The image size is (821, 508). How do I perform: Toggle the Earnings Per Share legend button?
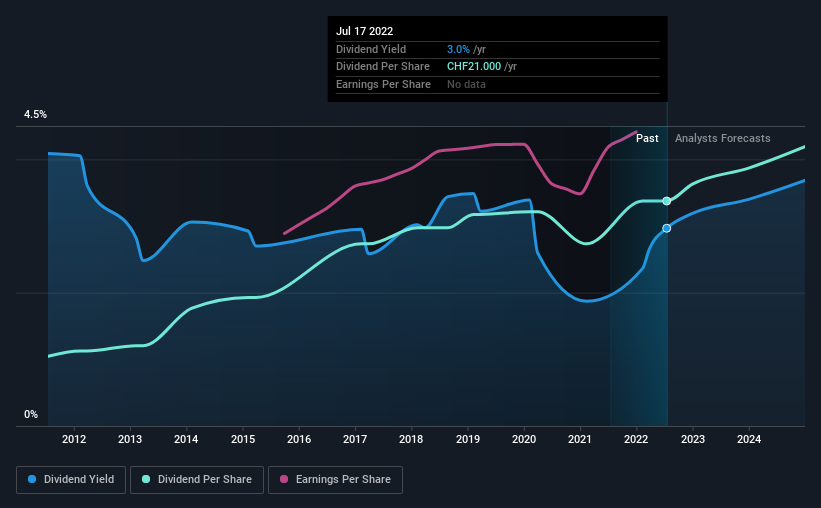[x=335, y=480]
